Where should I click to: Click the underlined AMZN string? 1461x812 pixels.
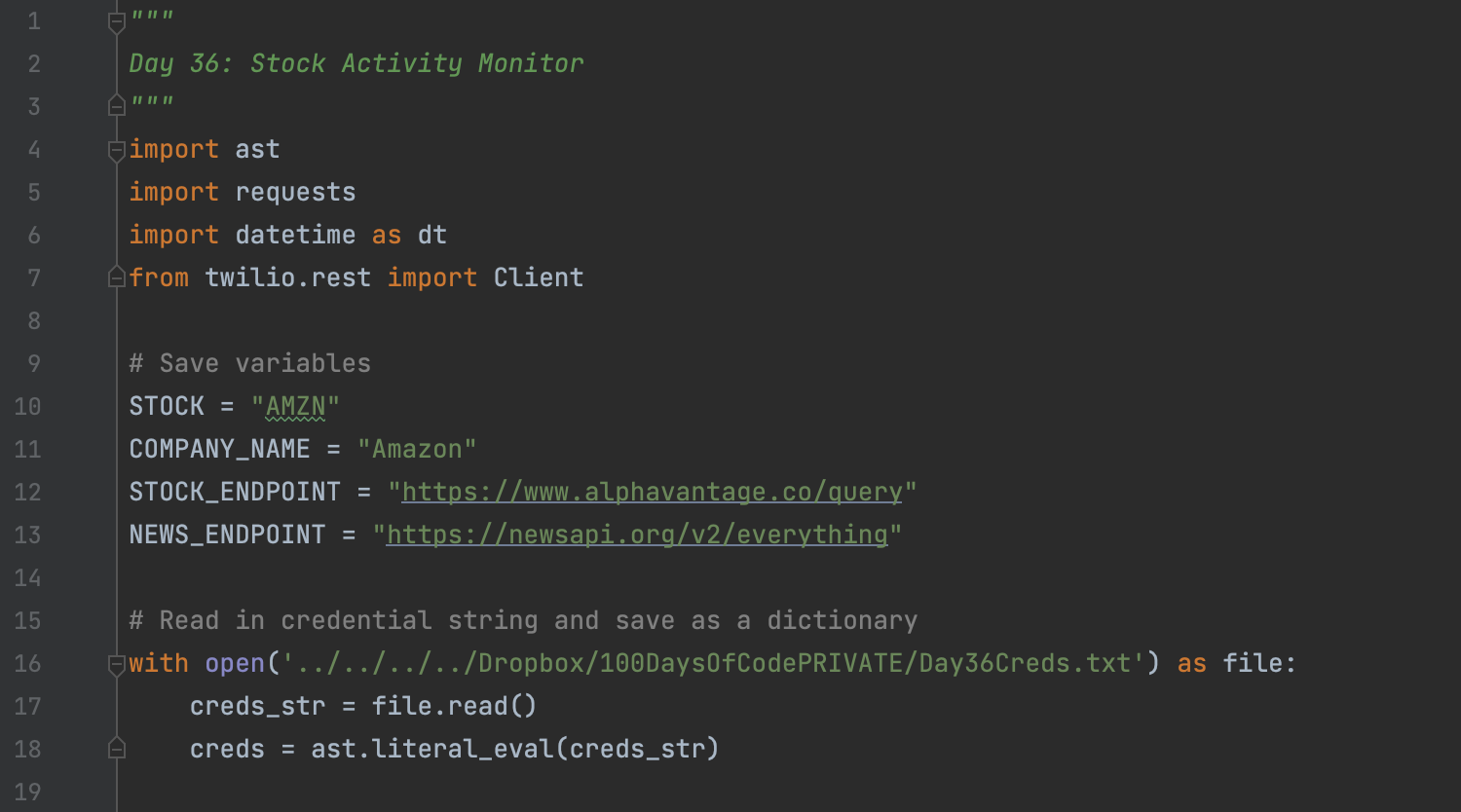295,406
